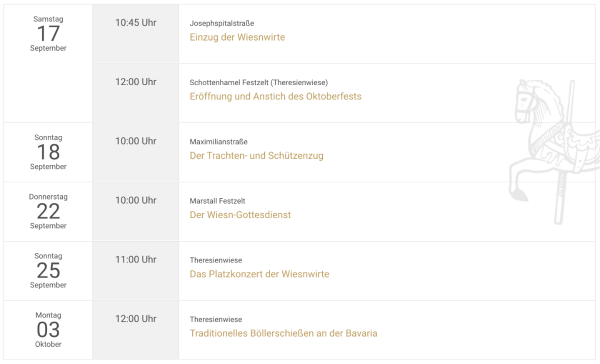Click the Josephspitalstraße location label
The width and height of the screenshot is (600, 364).
point(222,23)
